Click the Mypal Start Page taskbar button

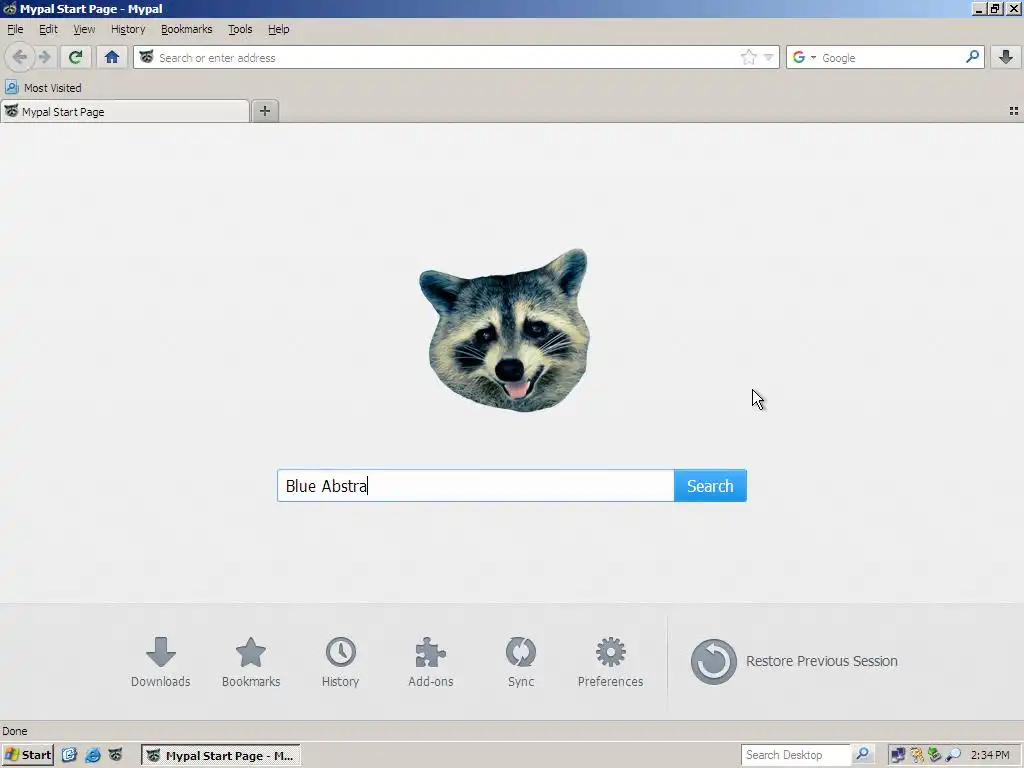(221, 756)
